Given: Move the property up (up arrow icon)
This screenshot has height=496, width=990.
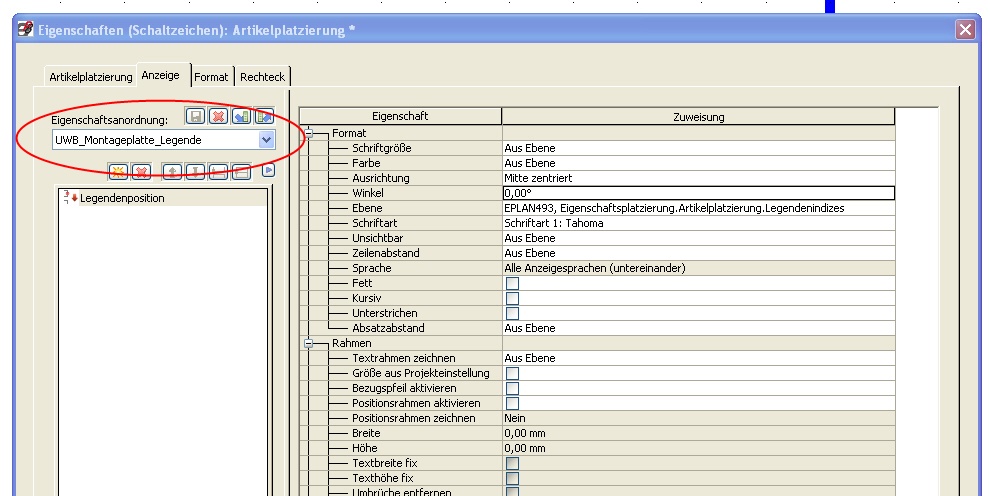Looking at the screenshot, I should pos(172,172).
